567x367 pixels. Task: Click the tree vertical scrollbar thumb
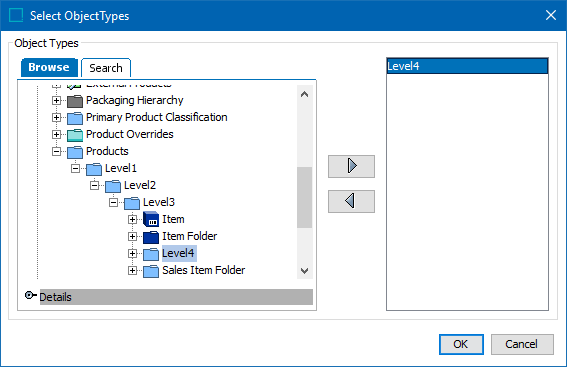click(304, 197)
